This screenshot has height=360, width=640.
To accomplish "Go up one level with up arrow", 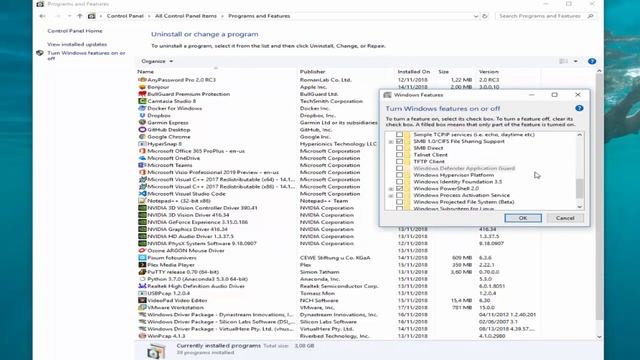I will [80, 16].
